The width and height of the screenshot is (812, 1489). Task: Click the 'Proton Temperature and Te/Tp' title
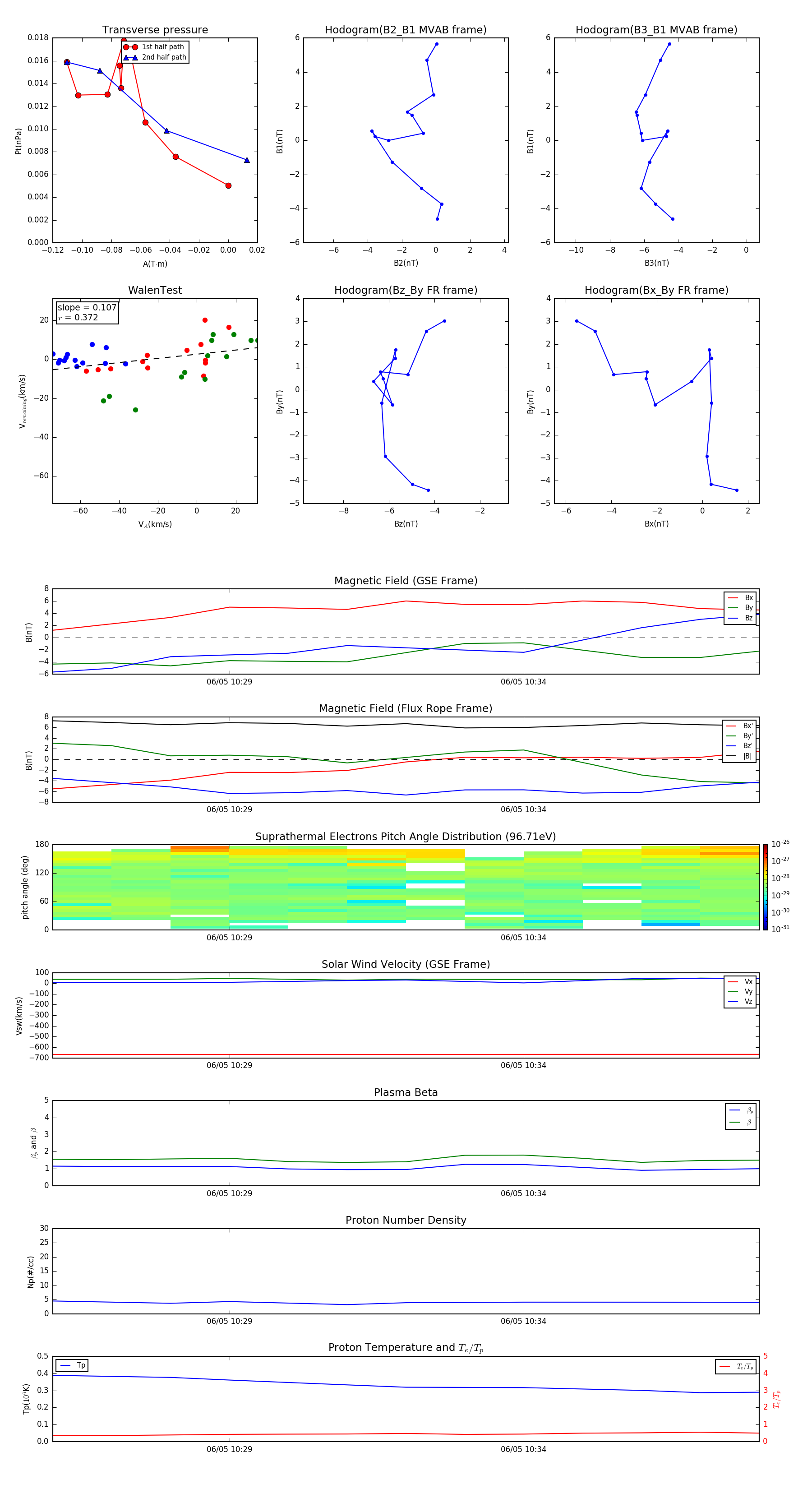click(x=406, y=1348)
